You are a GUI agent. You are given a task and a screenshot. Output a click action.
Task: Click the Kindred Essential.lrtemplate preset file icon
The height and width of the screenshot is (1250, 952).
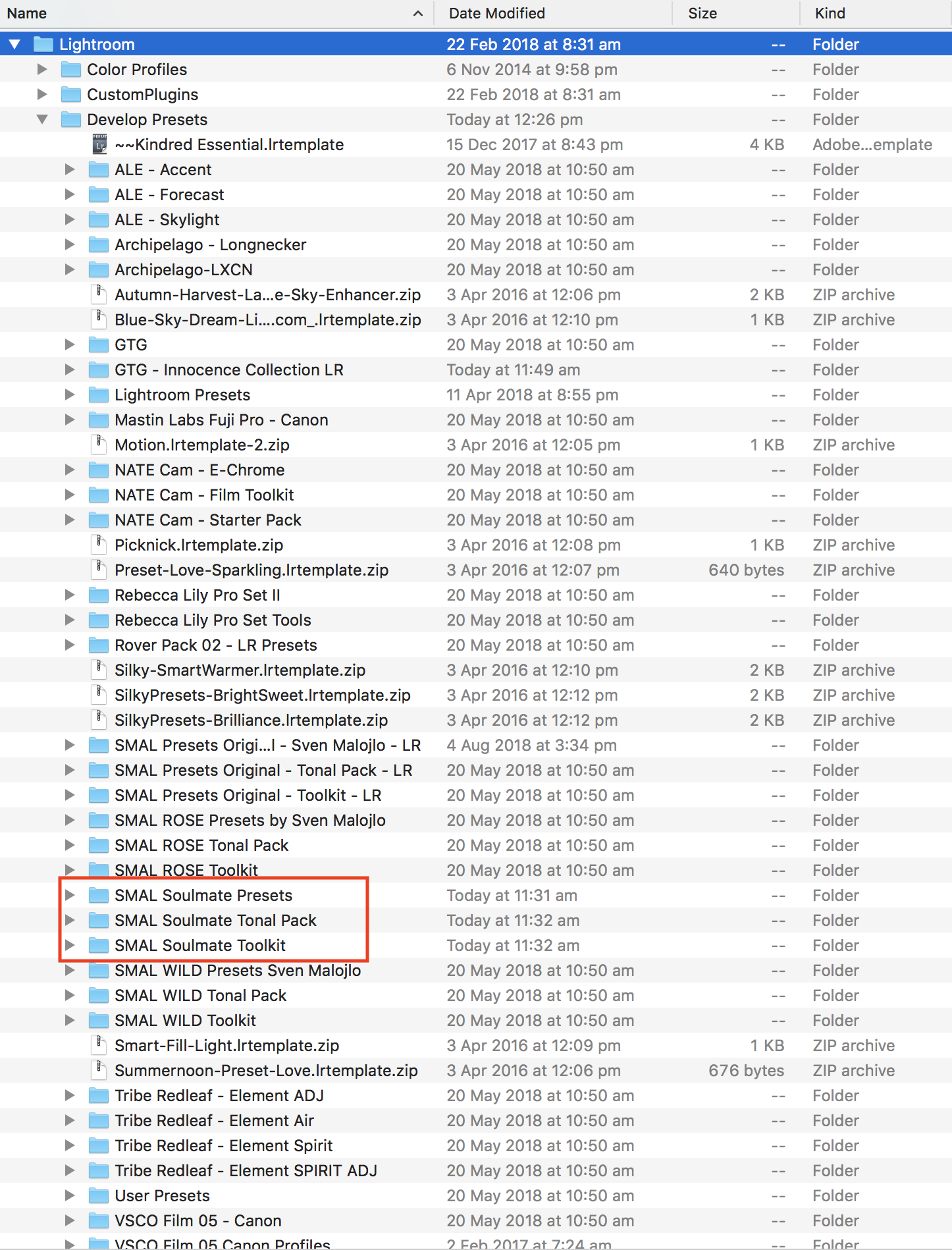click(99, 144)
